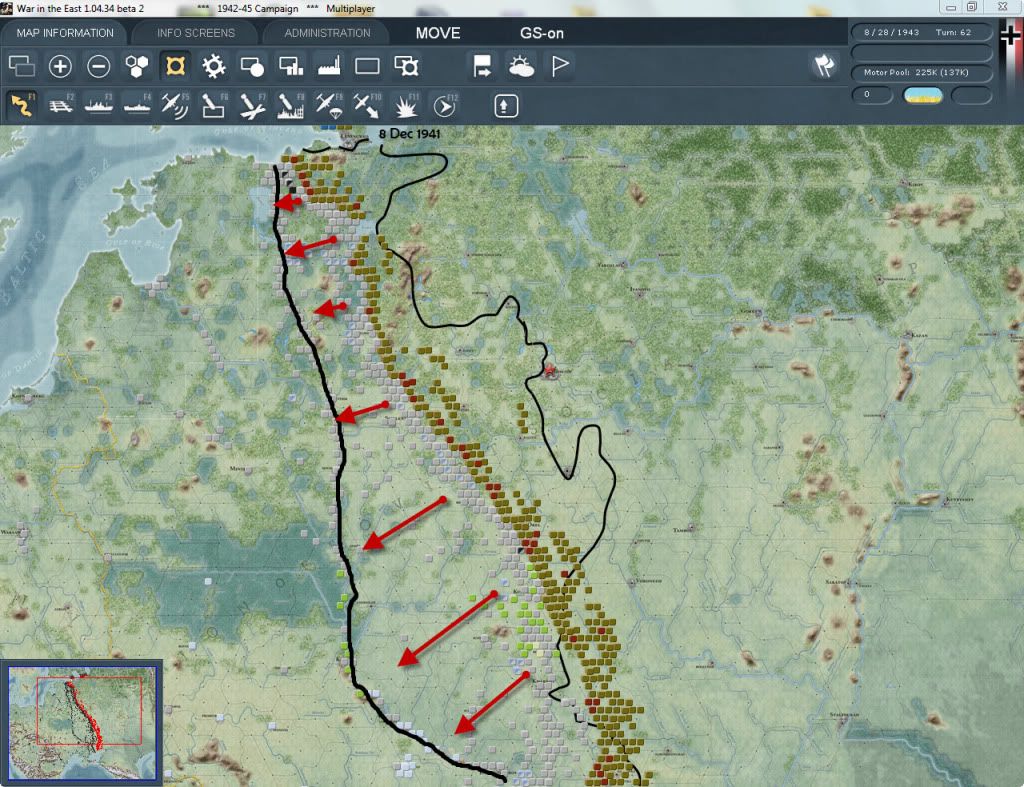Click the crossed white flags icon
The width and height of the screenshot is (1024, 787).
click(x=824, y=66)
